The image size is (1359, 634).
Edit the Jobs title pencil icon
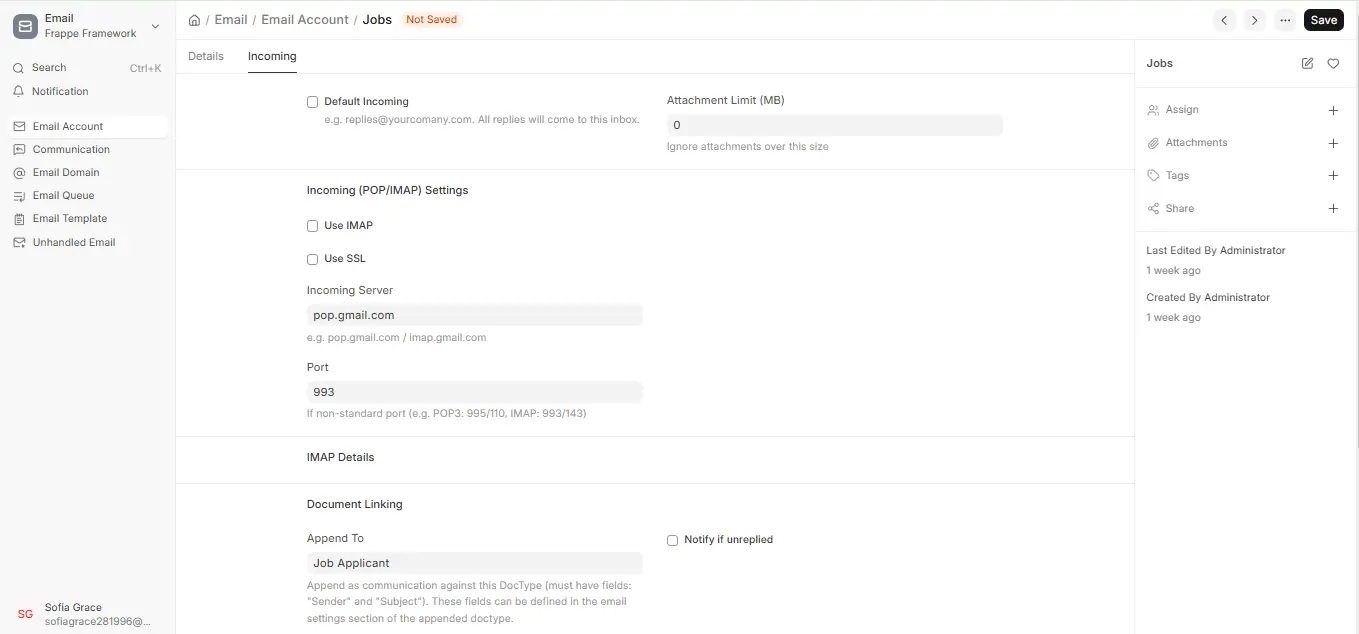click(1307, 63)
